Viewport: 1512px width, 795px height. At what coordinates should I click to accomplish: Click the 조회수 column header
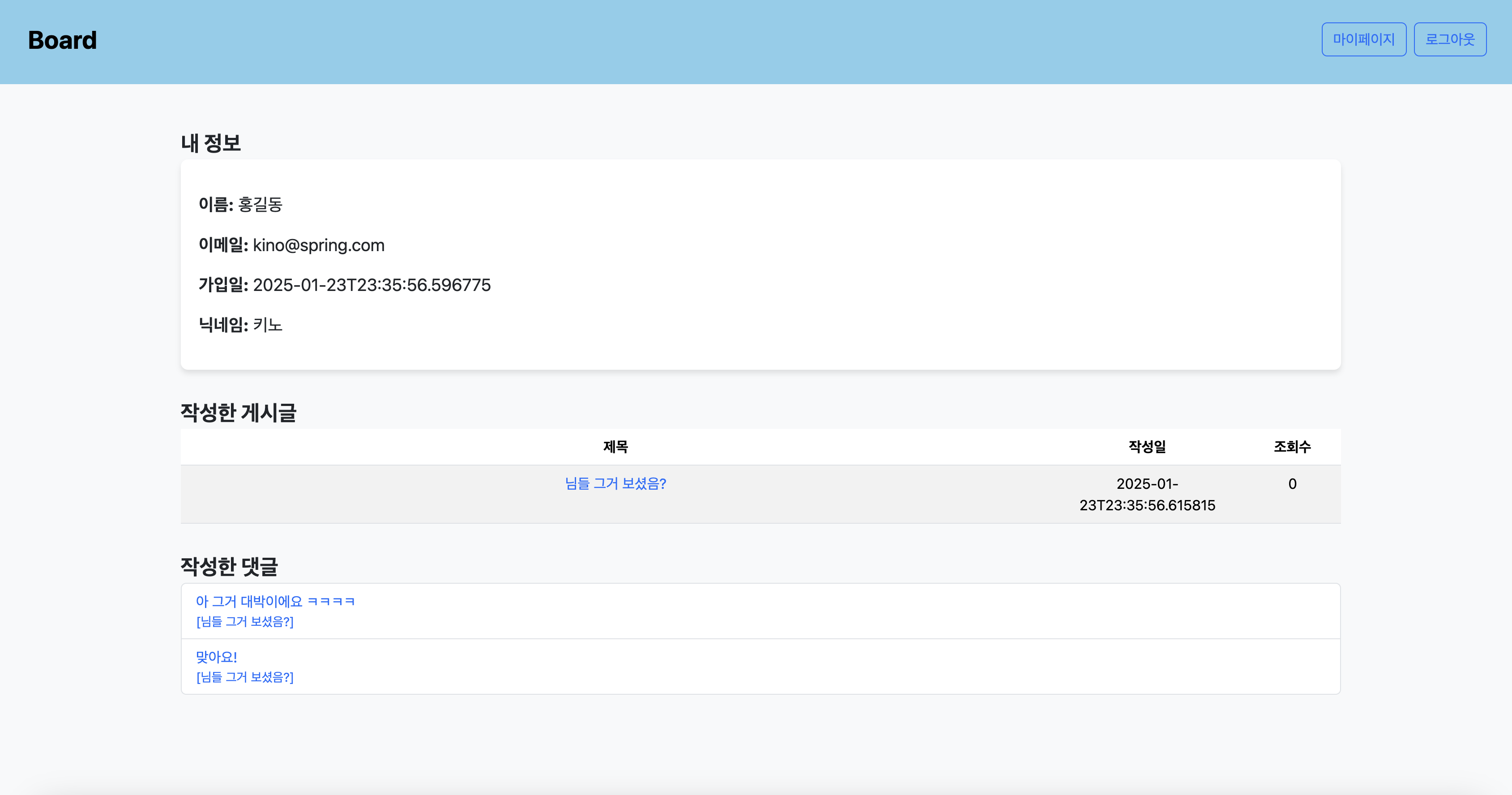1292,447
